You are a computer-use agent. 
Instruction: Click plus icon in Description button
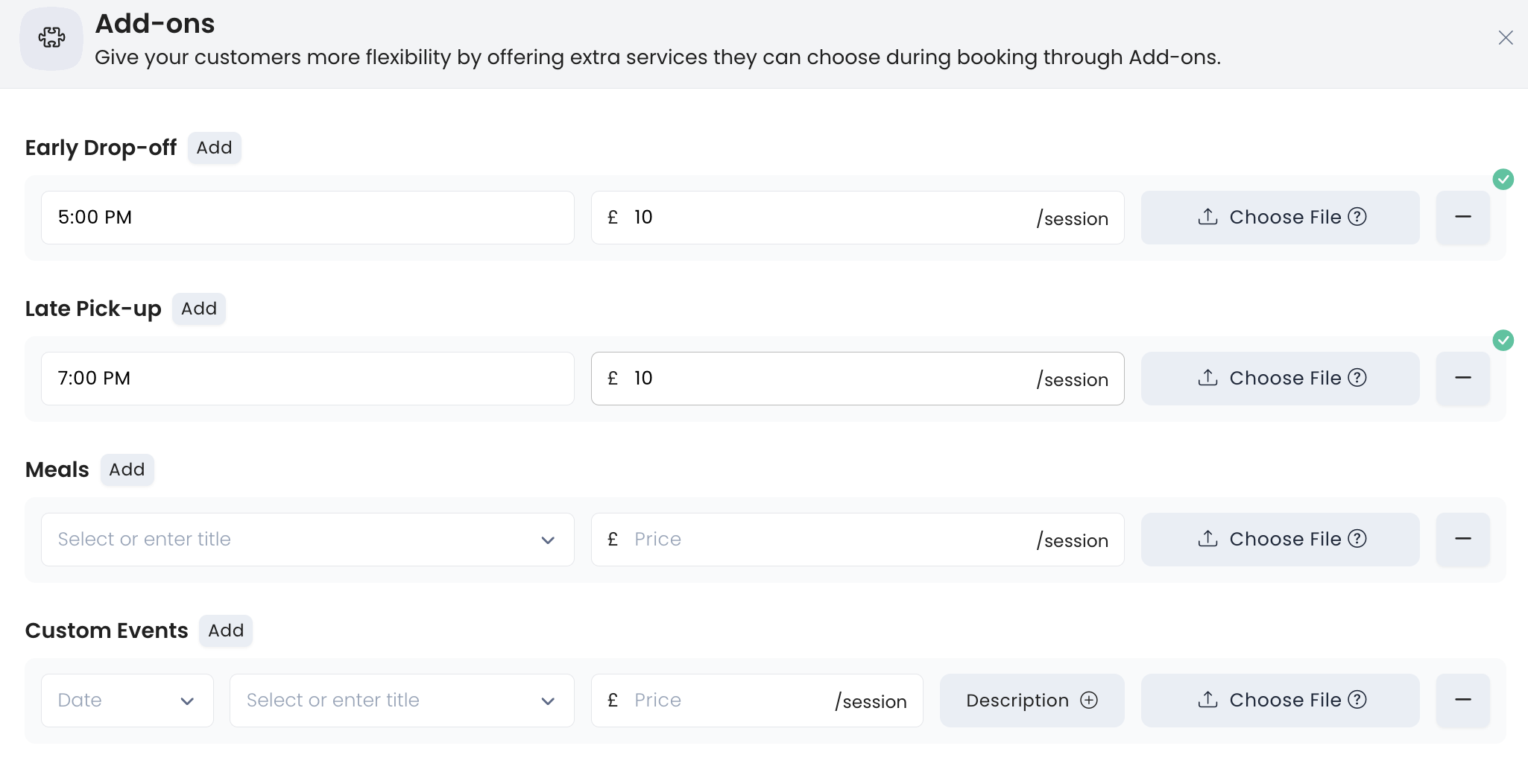[1089, 700]
